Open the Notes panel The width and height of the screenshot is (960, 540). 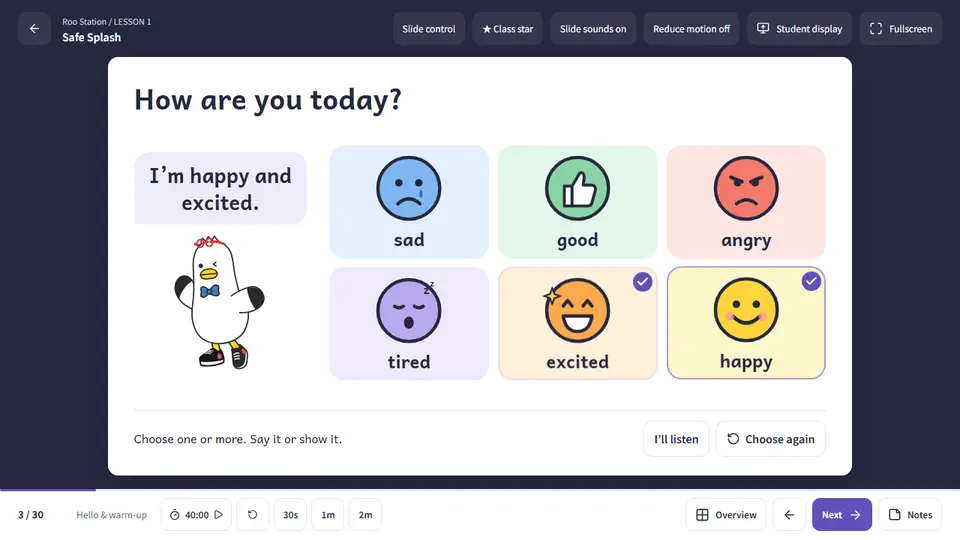point(910,515)
